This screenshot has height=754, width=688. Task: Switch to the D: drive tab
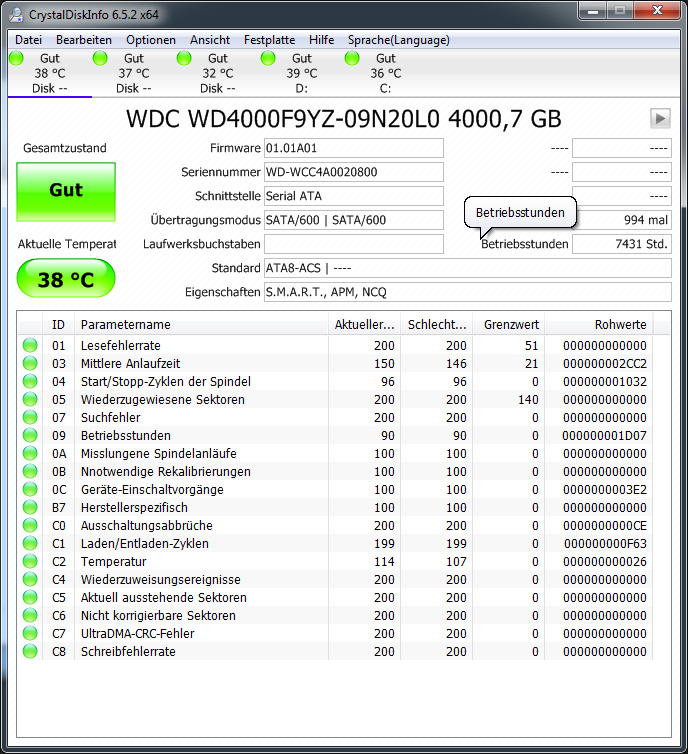tap(301, 73)
